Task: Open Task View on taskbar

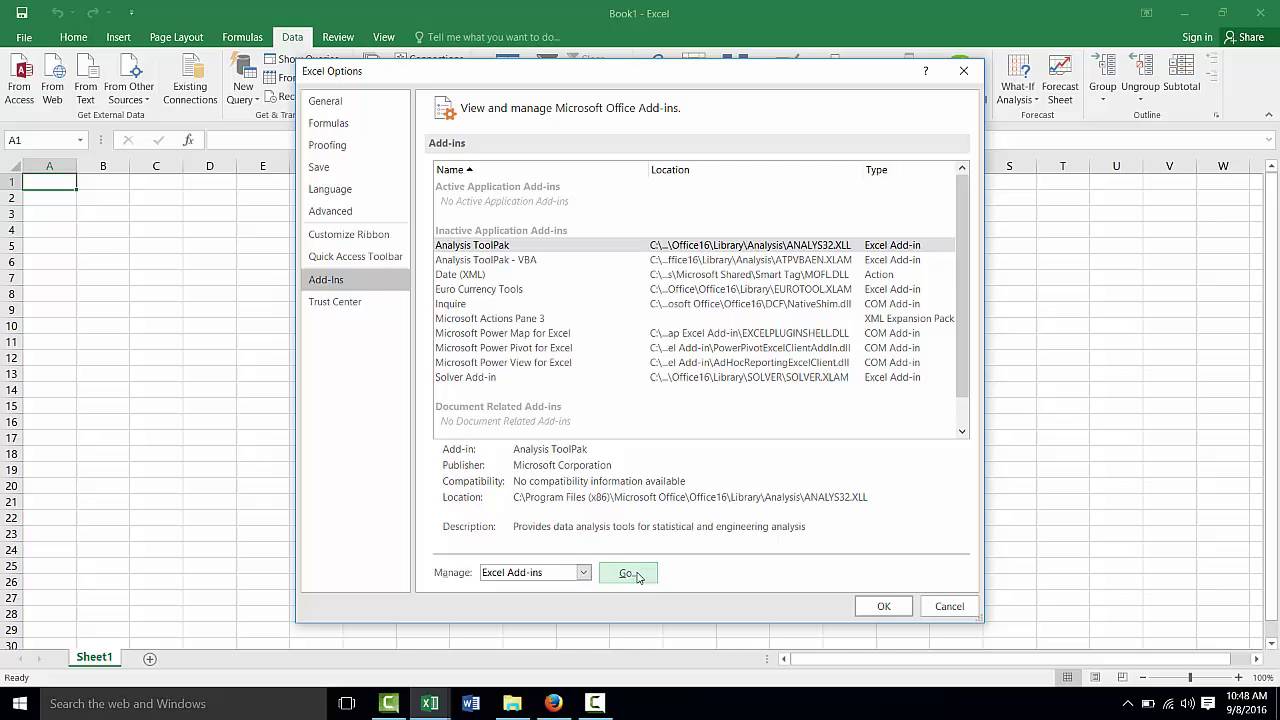Action: (x=347, y=703)
